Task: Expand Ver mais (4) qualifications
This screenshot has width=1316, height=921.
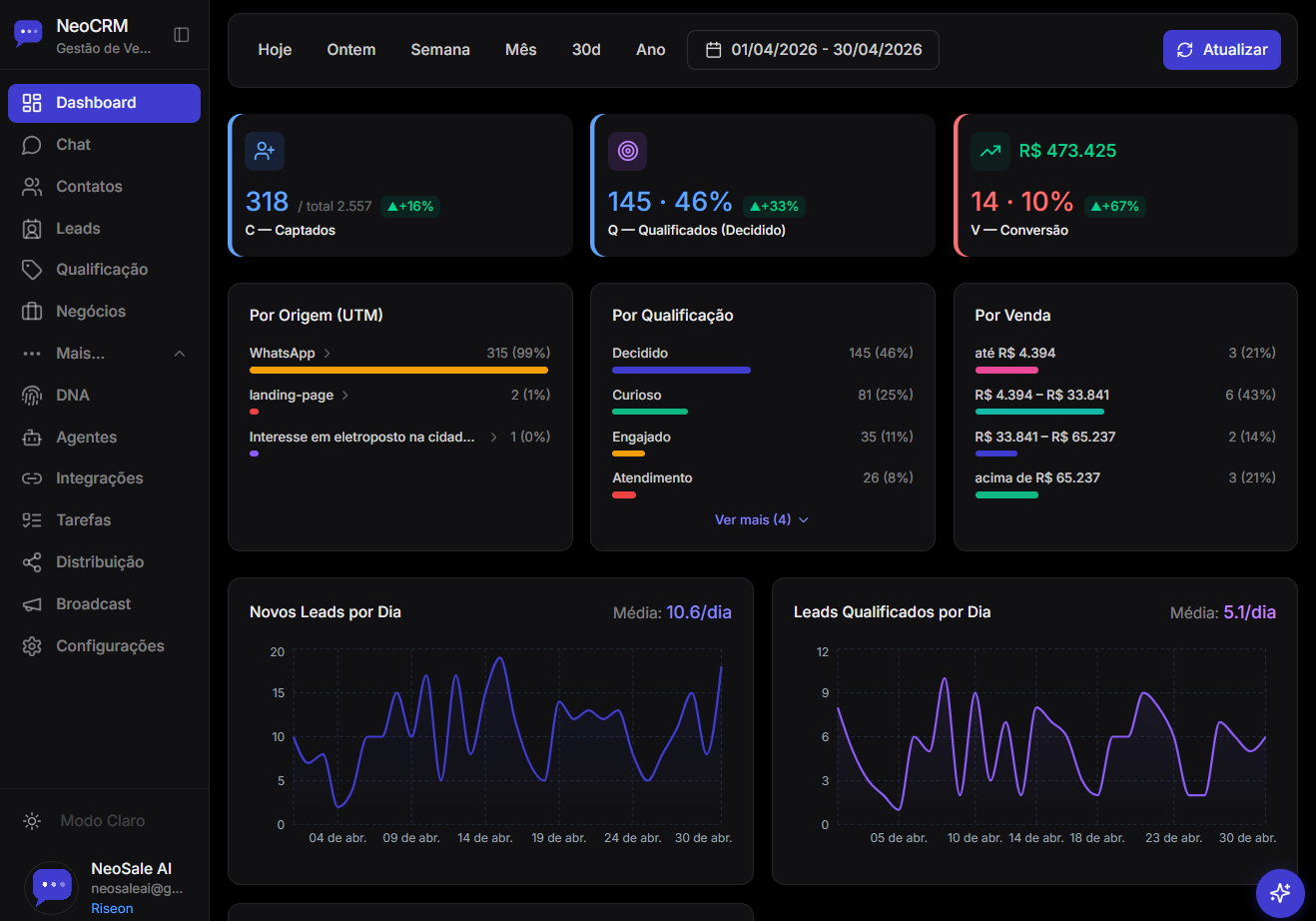Action: (x=762, y=520)
